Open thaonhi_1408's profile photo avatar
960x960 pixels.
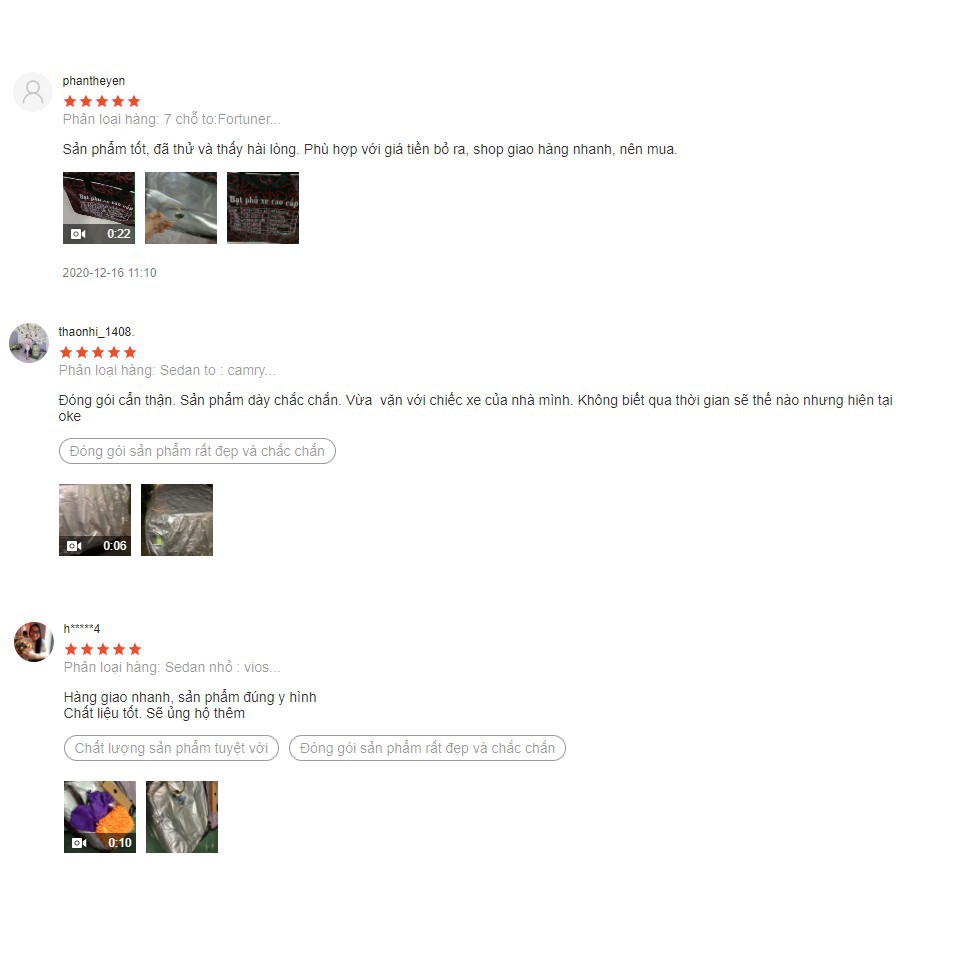[29, 343]
